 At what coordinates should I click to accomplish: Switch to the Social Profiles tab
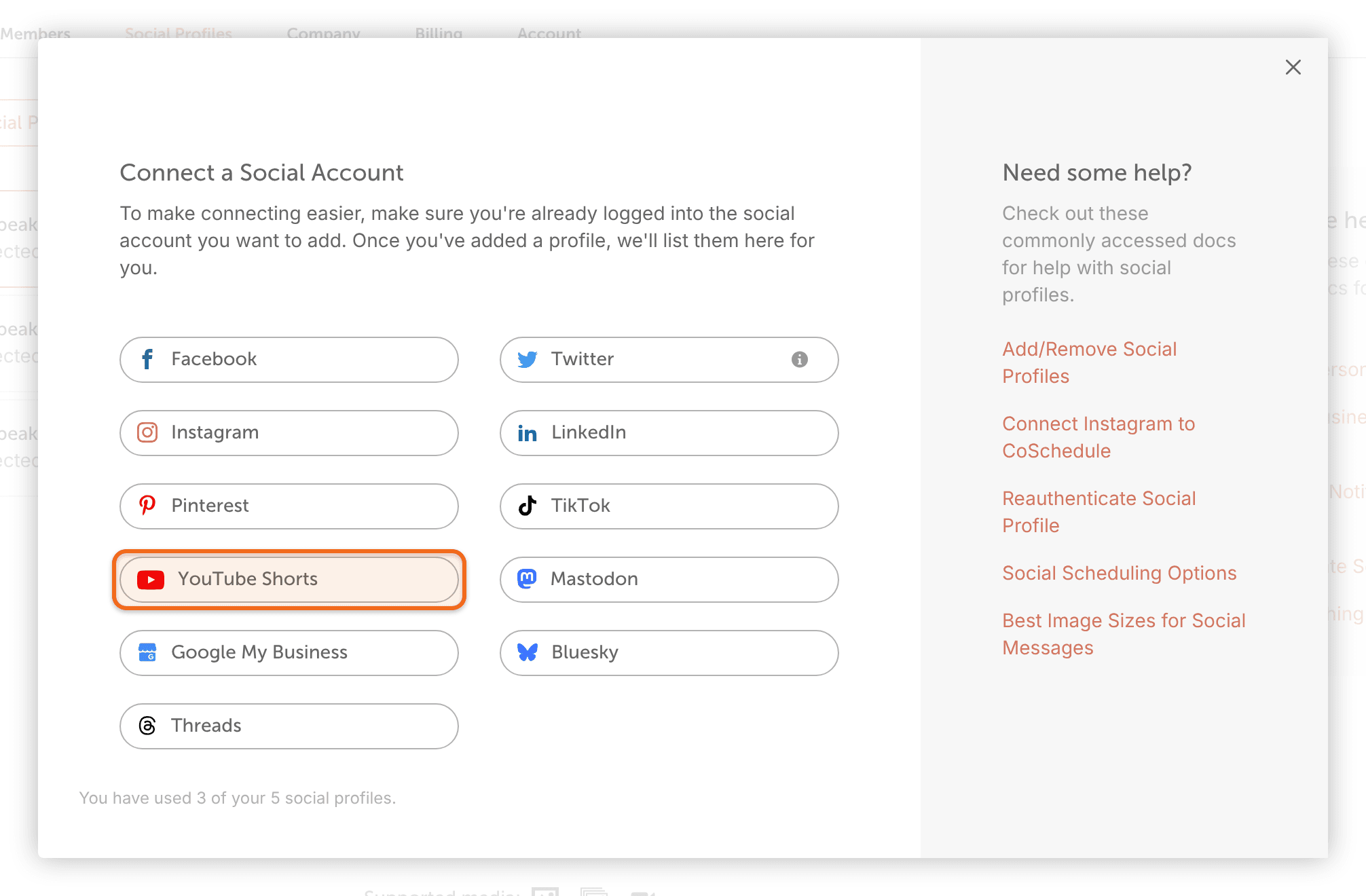179,33
